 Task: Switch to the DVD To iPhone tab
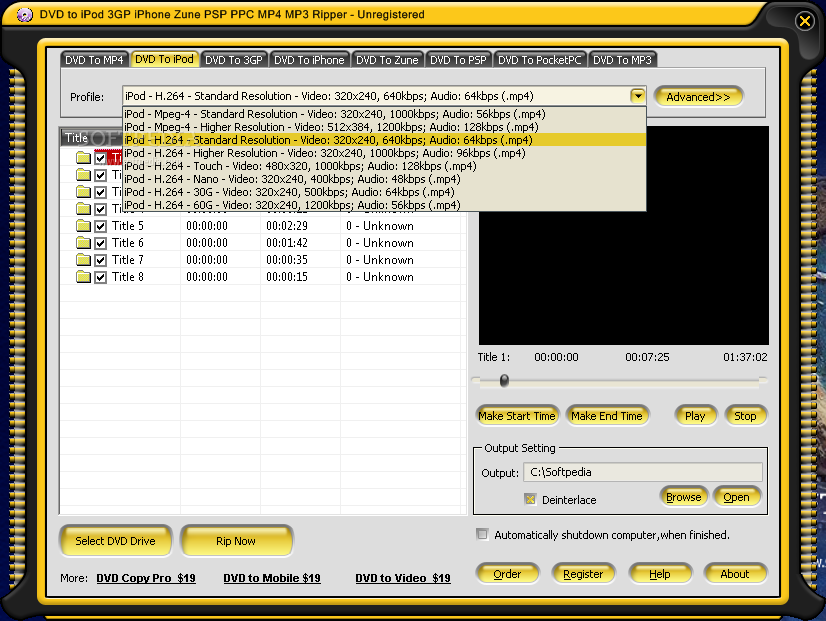pos(309,60)
